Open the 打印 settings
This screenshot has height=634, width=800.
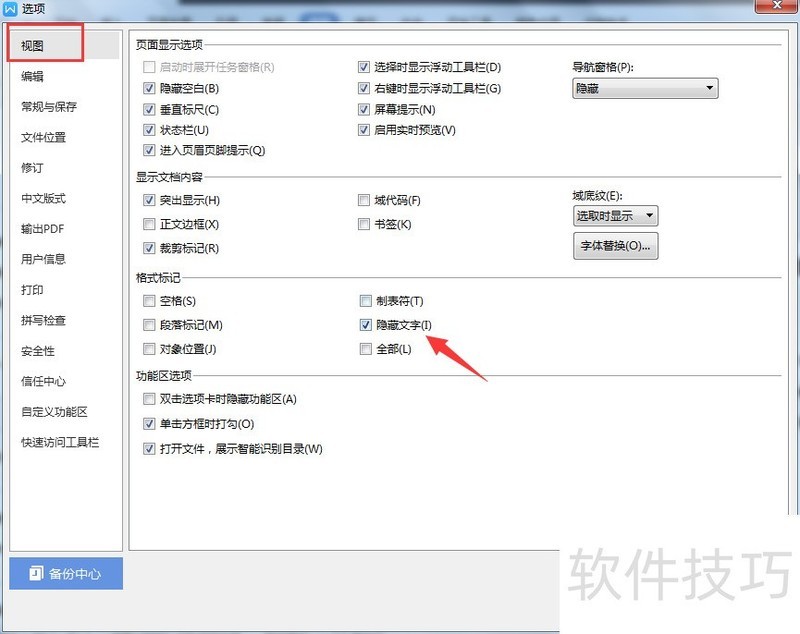(x=32, y=290)
